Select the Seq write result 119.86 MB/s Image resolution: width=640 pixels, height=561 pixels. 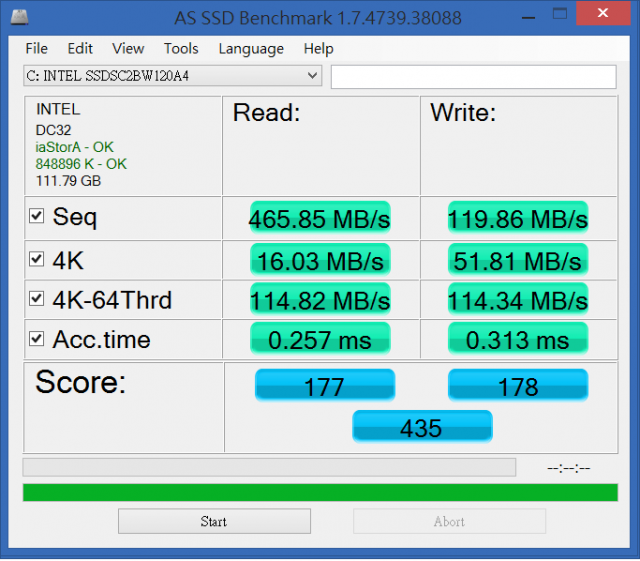tap(518, 218)
